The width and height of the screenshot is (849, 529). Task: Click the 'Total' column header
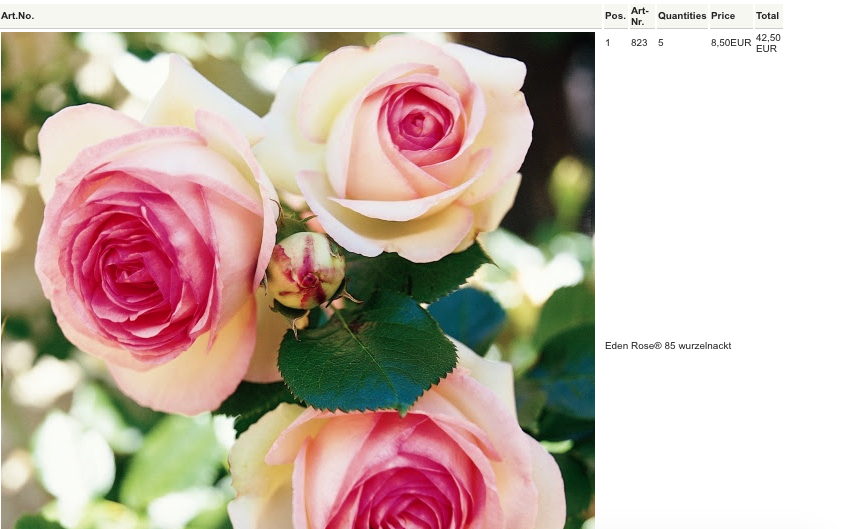767,16
